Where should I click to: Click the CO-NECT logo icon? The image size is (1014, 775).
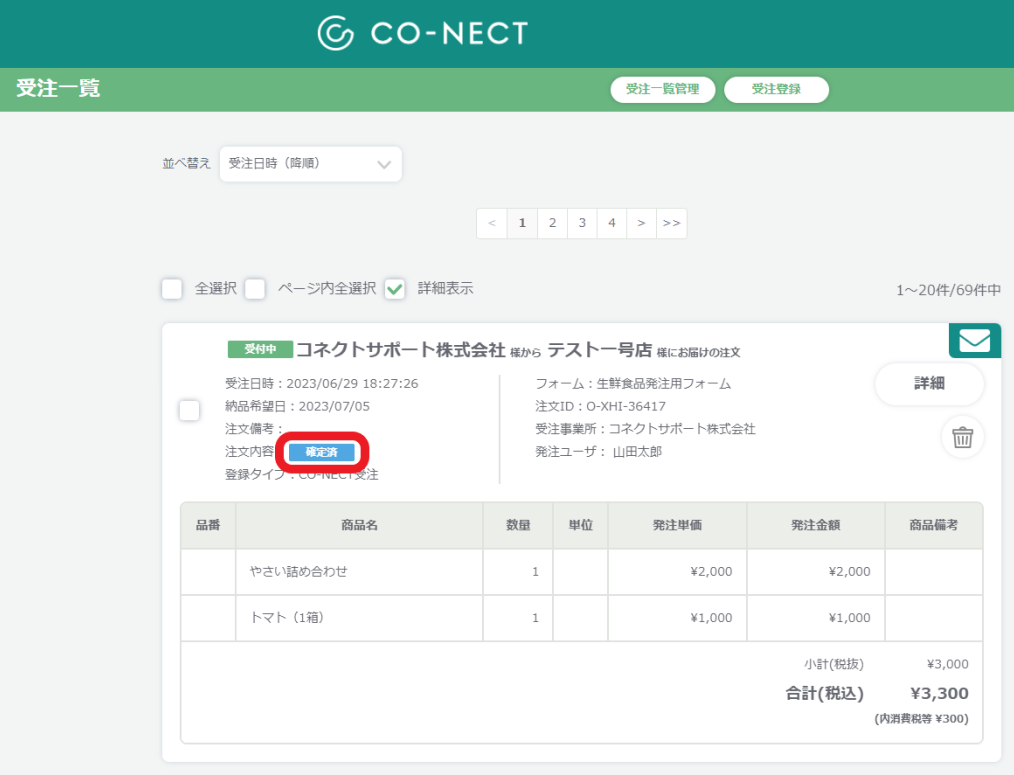[x=336, y=33]
